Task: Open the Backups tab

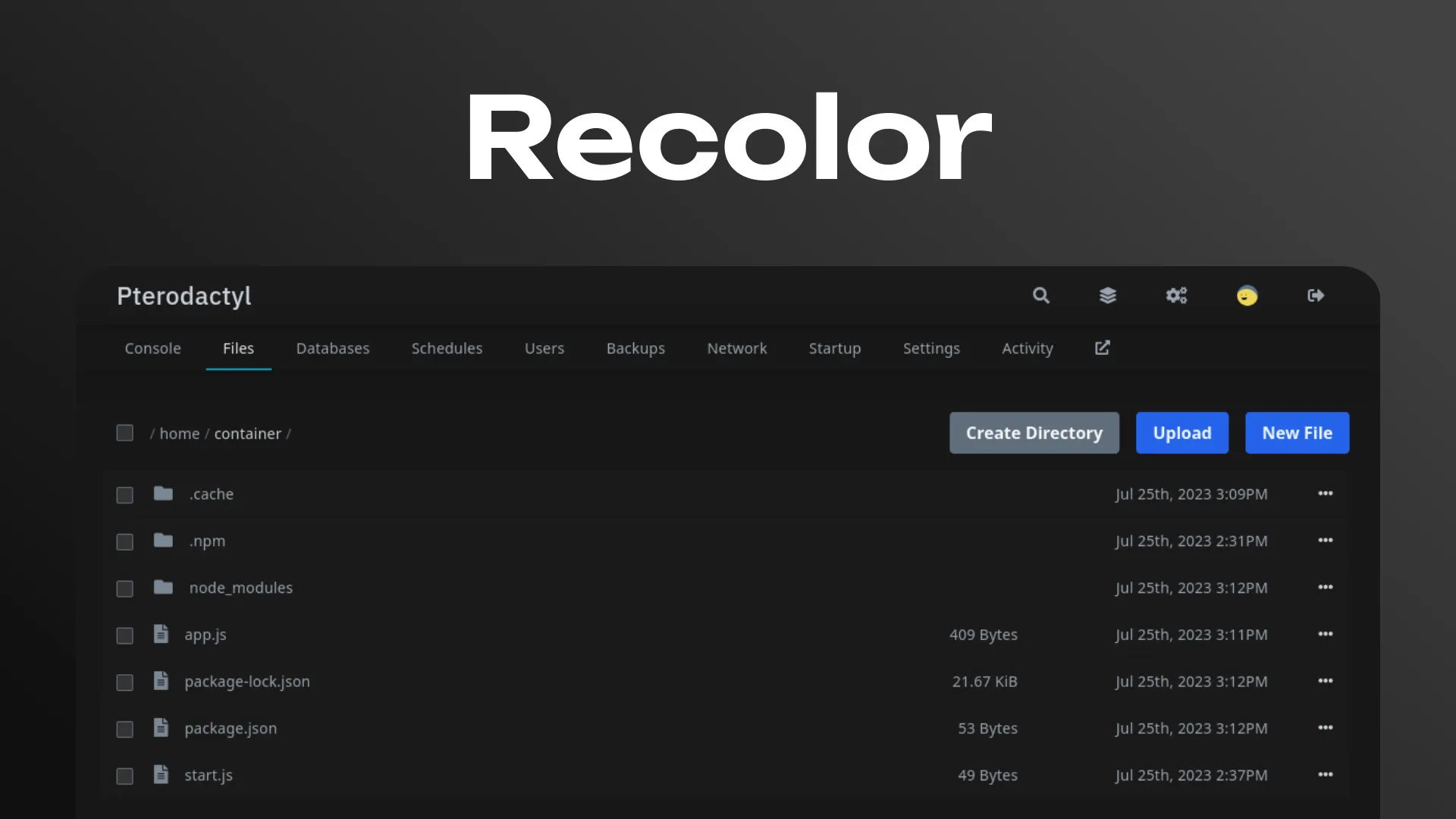Action: pyautogui.click(x=635, y=348)
